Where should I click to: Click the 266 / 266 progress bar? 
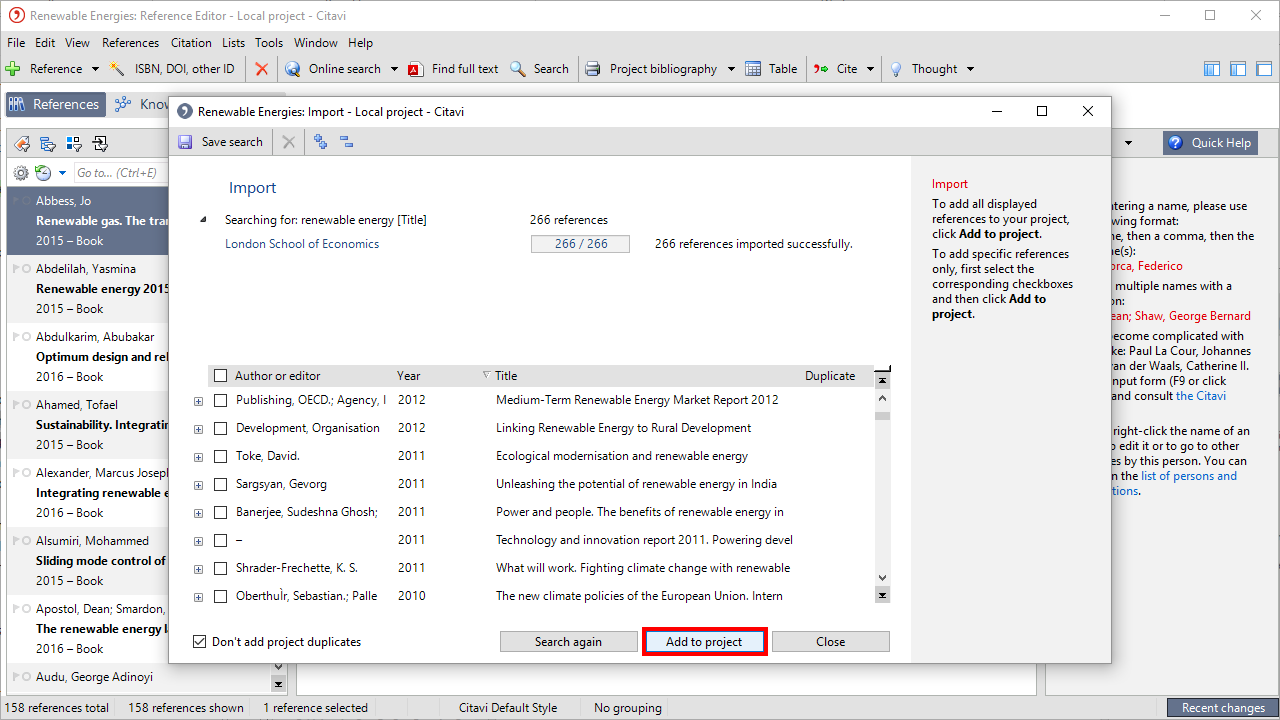point(580,244)
